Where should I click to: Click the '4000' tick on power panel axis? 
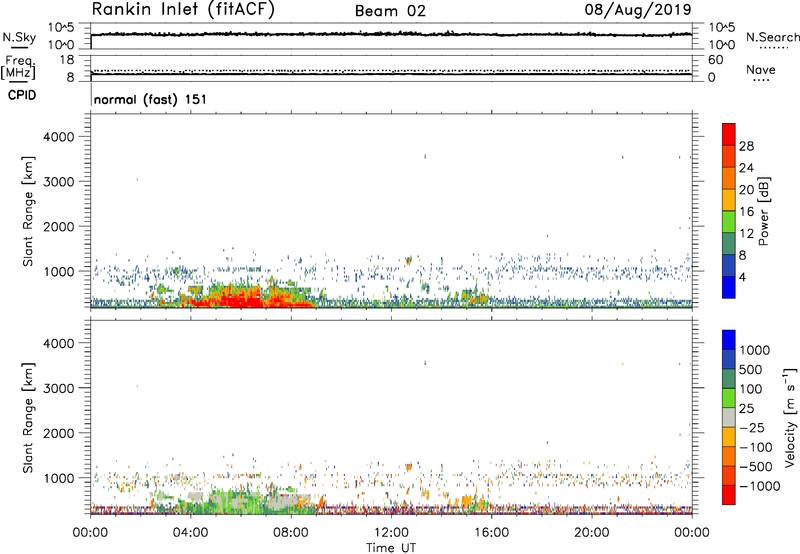[59, 137]
